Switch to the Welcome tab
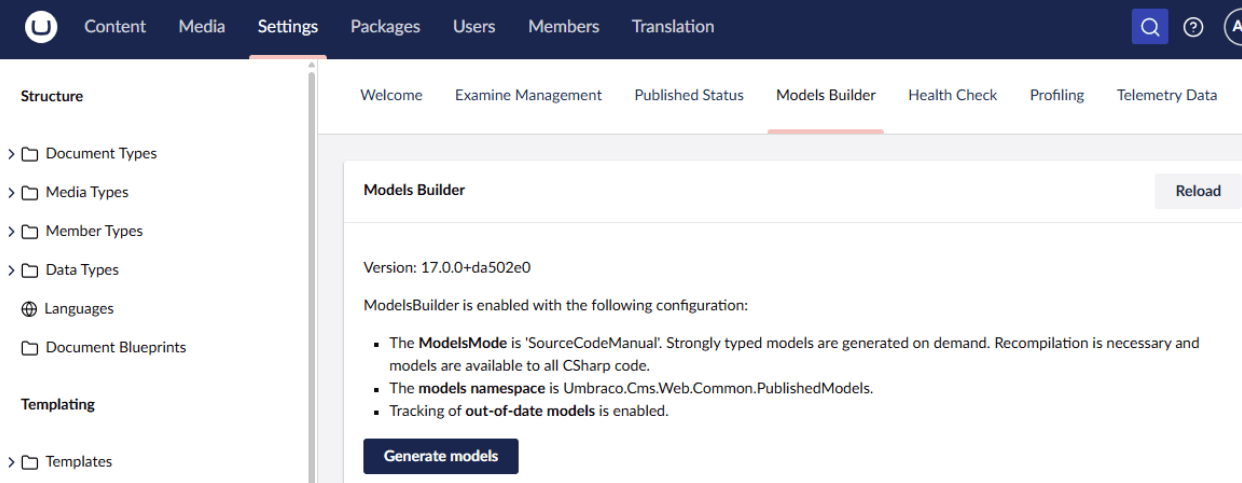The width and height of the screenshot is (1242, 483). [x=391, y=95]
